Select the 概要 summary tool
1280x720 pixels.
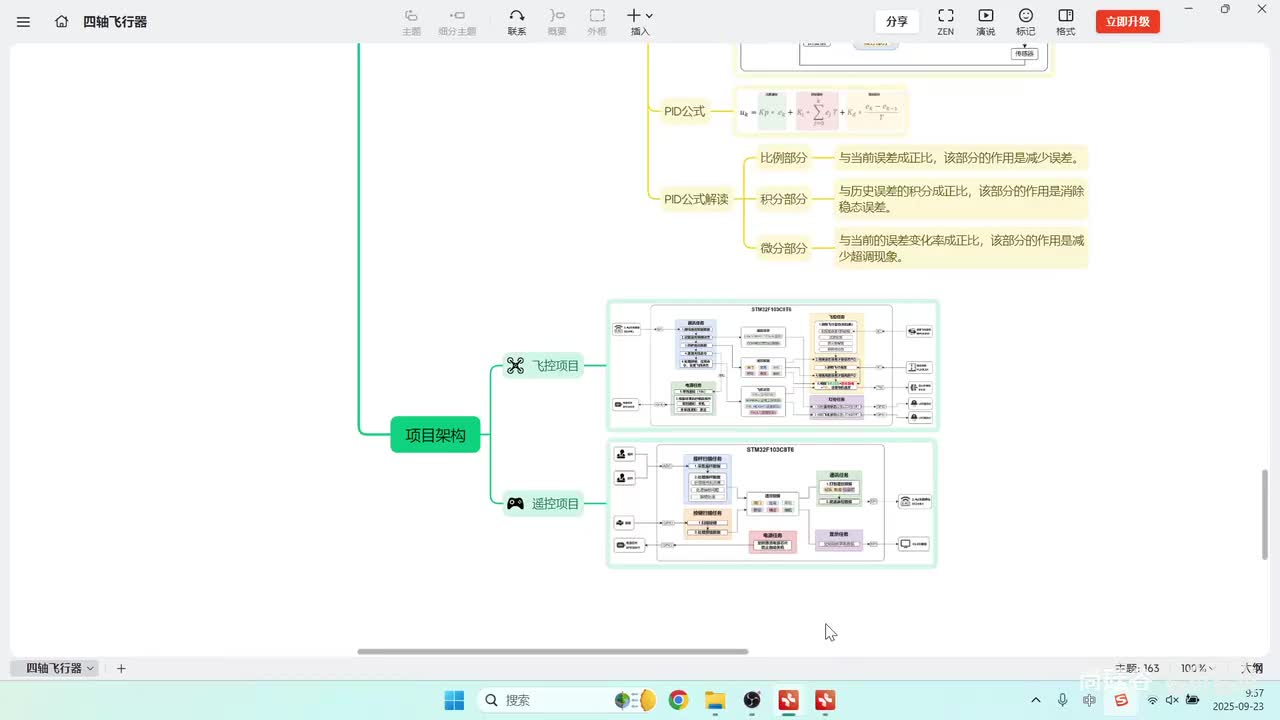pos(557,22)
